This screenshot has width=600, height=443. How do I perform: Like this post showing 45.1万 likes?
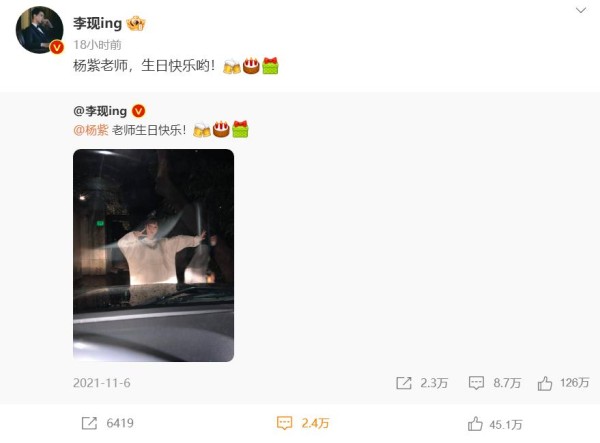pos(475,424)
